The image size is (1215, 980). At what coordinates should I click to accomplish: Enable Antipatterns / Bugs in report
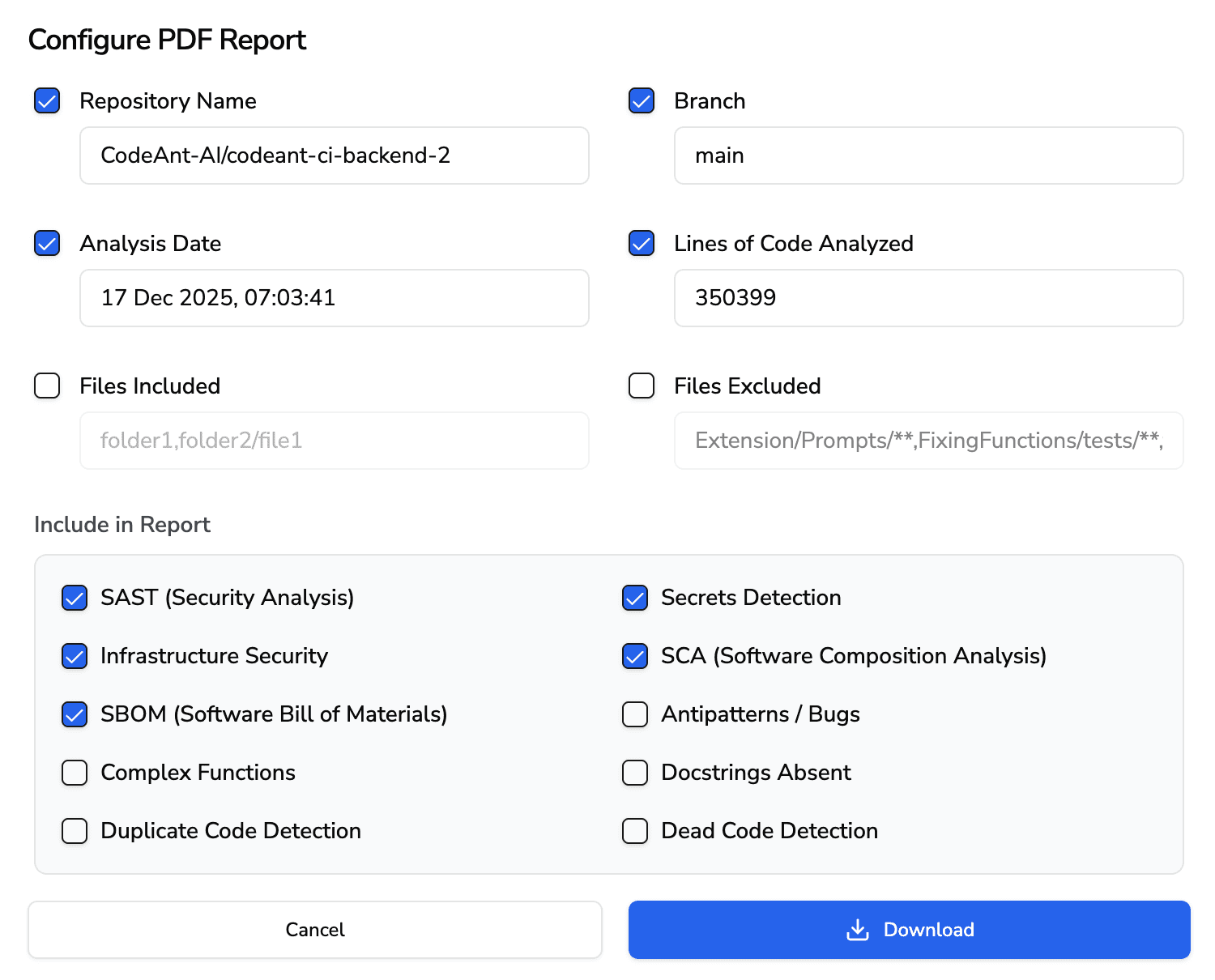pyautogui.click(x=635, y=714)
